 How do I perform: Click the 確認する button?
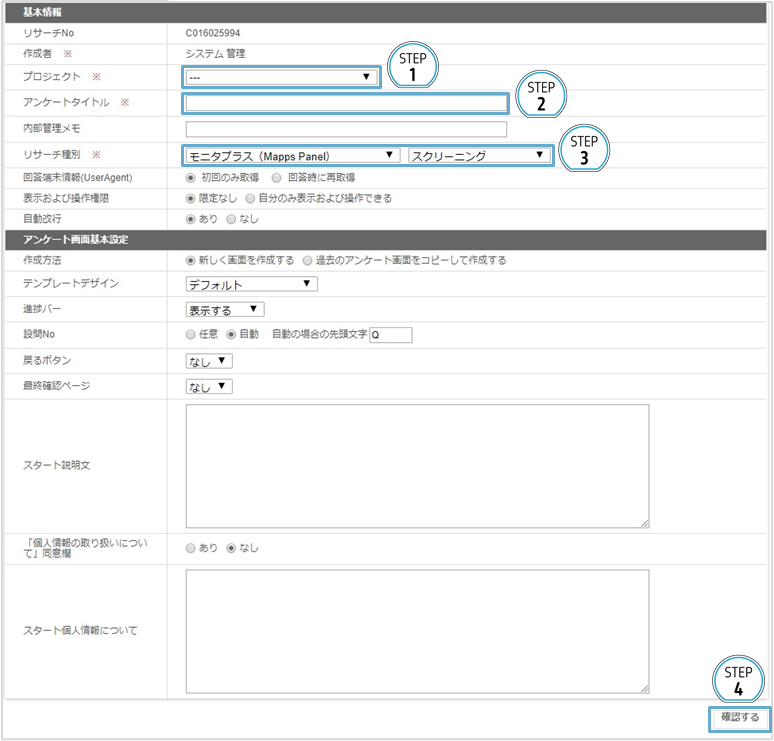(740, 718)
